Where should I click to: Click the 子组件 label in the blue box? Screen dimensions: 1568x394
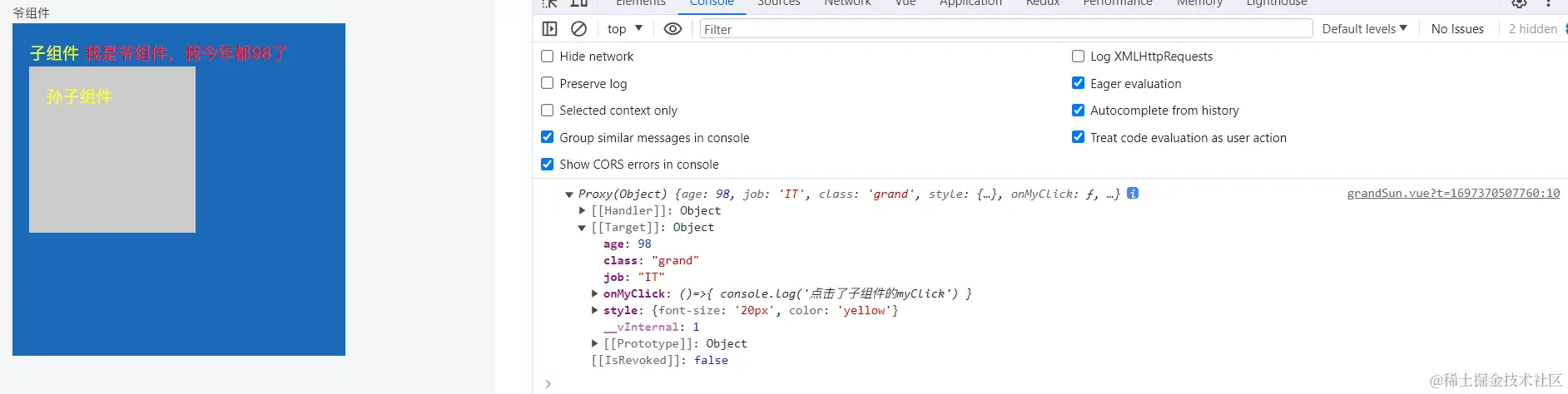[x=54, y=53]
